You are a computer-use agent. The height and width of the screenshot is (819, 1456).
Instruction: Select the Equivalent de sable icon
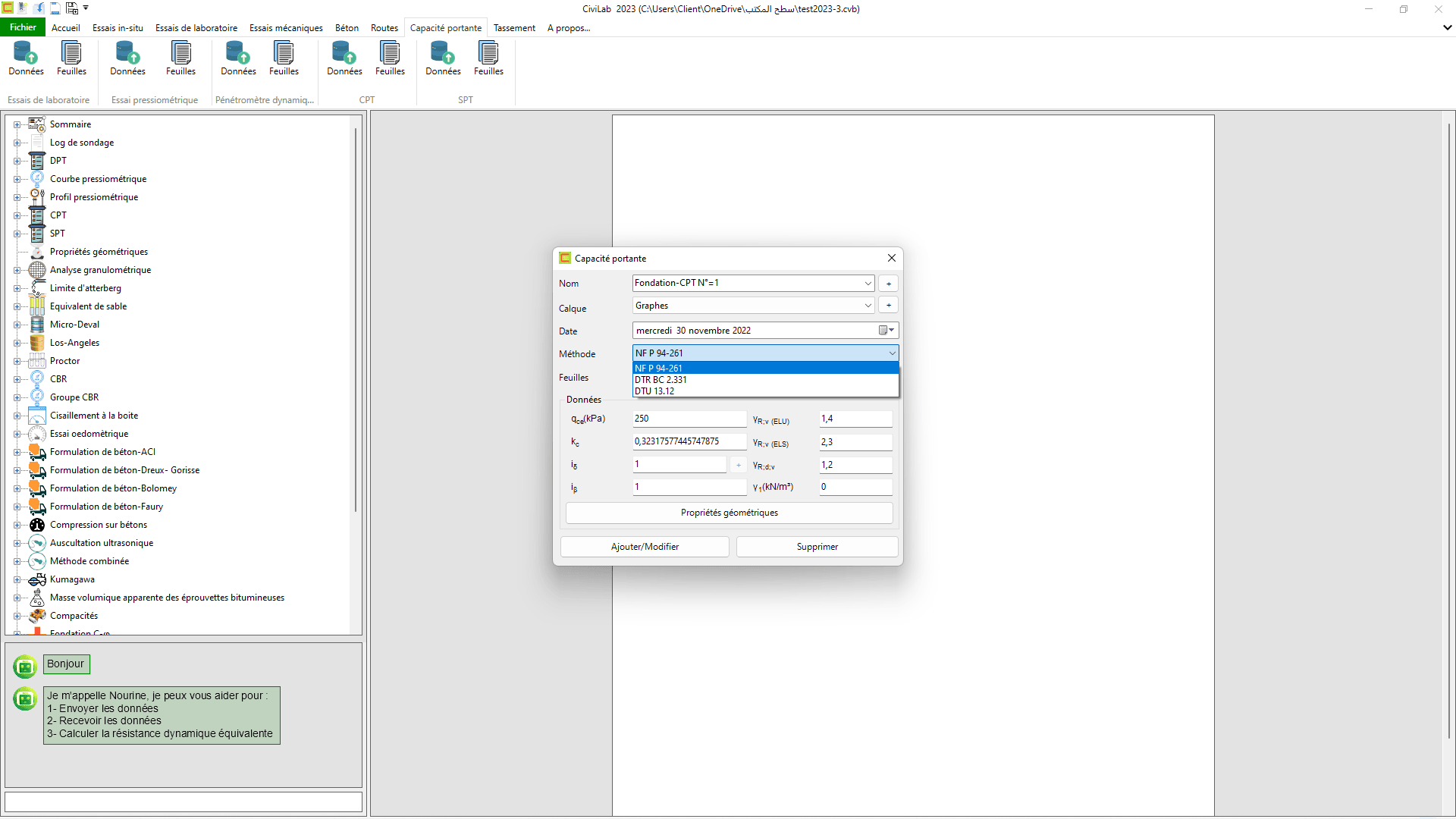(37, 306)
